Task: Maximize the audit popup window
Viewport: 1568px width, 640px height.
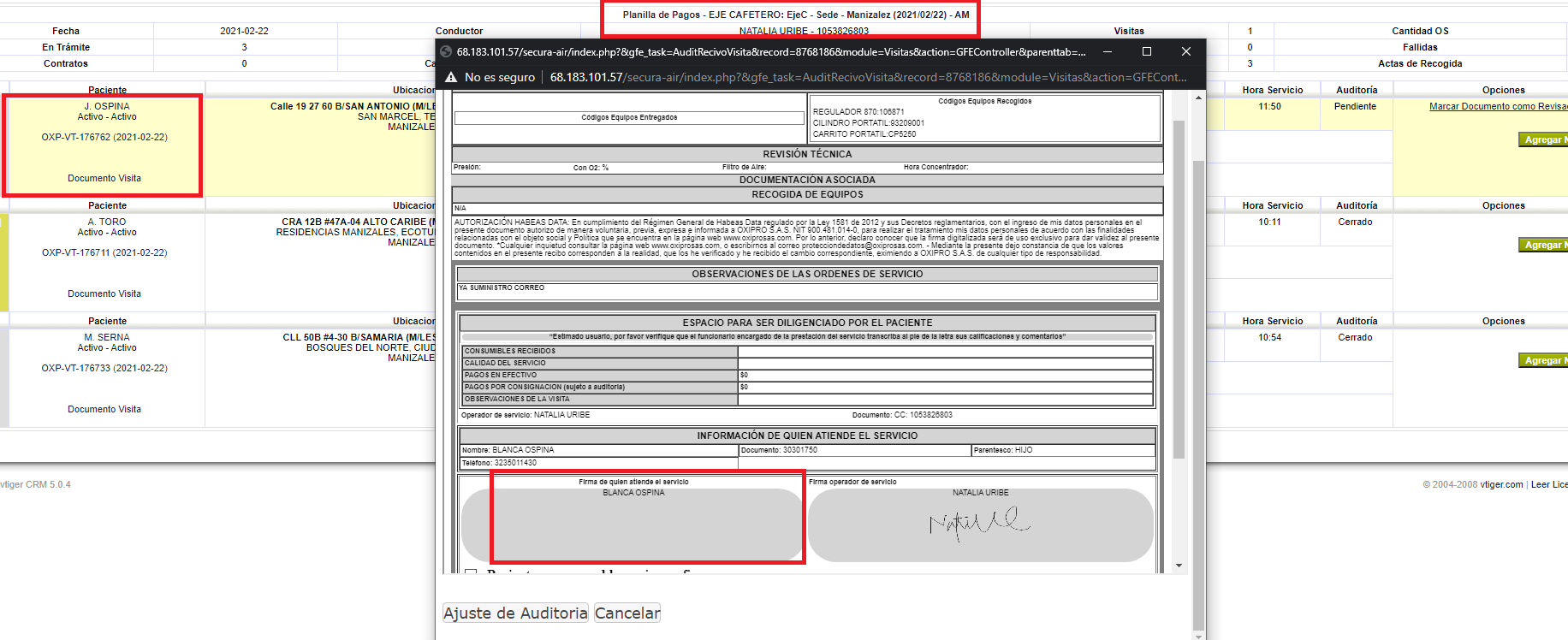Action: pyautogui.click(x=1147, y=51)
